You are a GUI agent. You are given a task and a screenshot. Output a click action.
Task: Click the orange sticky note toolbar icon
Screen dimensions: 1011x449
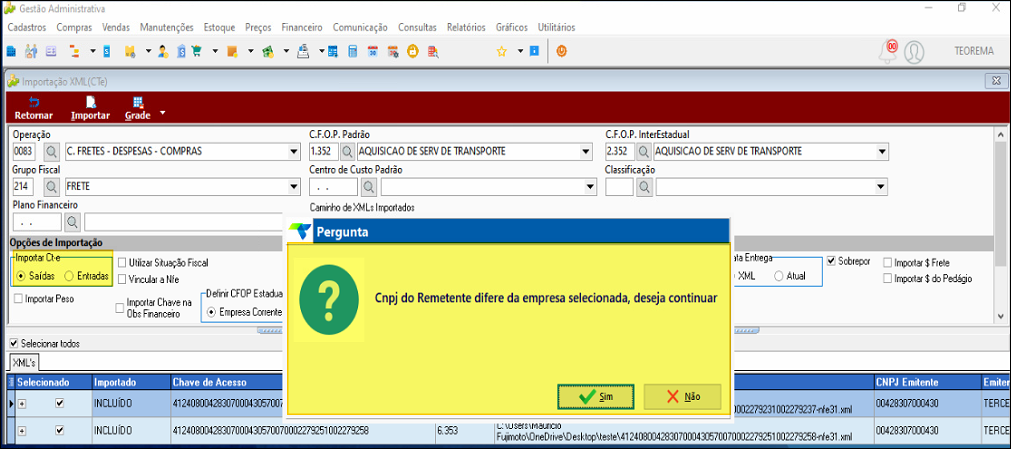click(232, 52)
